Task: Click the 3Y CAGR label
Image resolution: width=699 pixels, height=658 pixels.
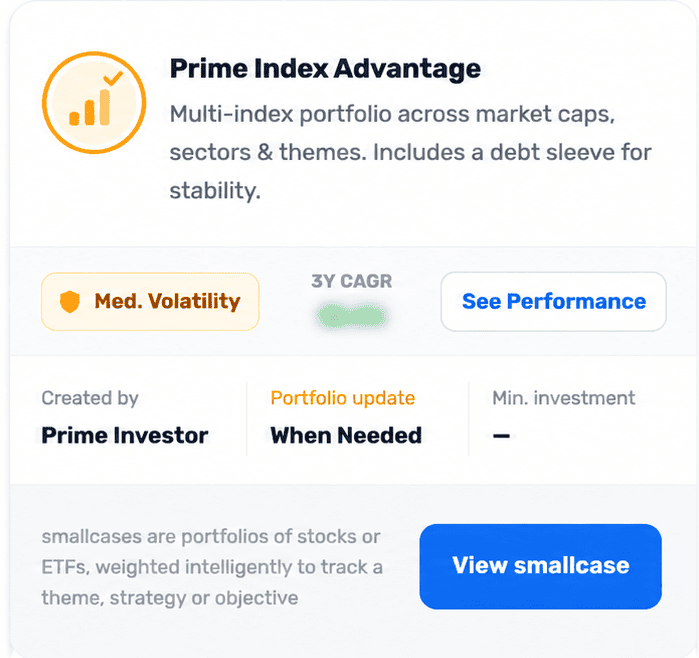Action: click(x=352, y=281)
